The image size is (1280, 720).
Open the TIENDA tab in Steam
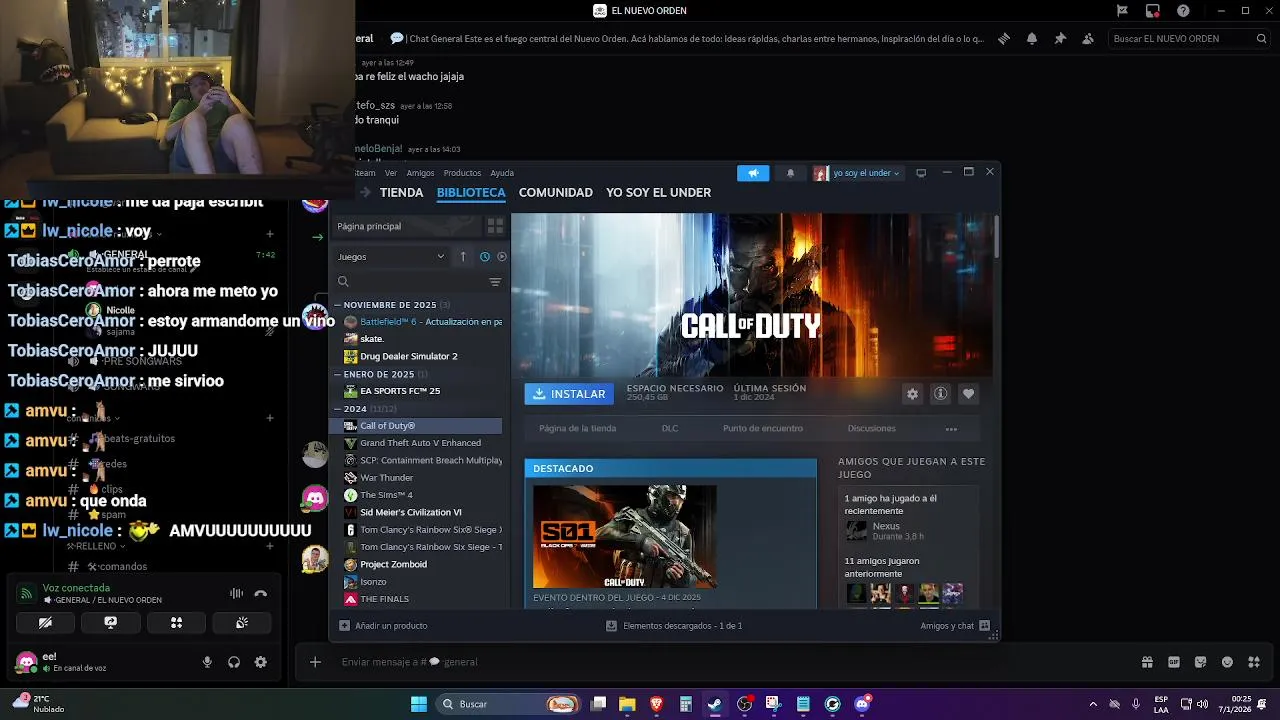click(x=401, y=193)
